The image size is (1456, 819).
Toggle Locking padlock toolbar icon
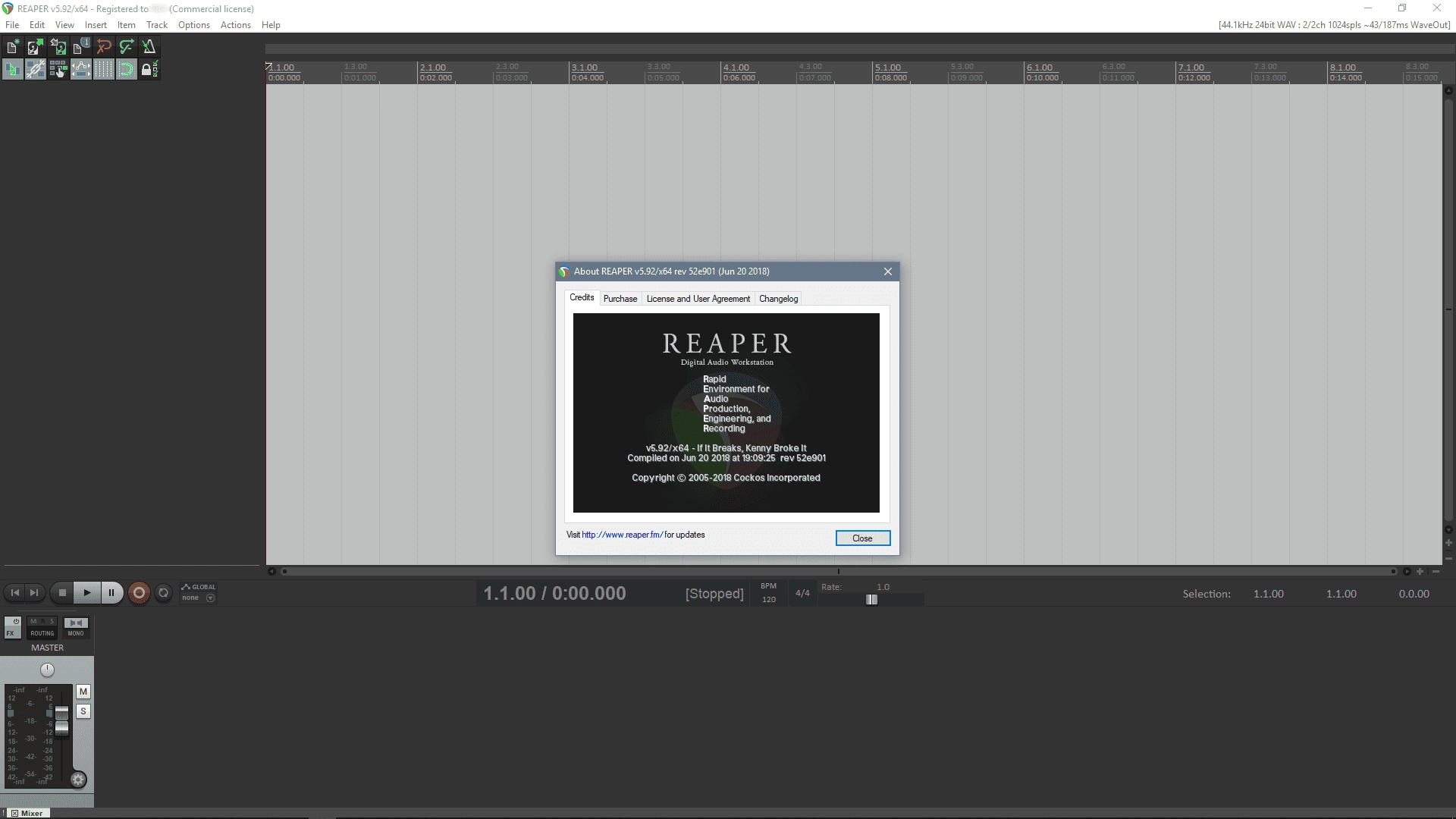(149, 70)
